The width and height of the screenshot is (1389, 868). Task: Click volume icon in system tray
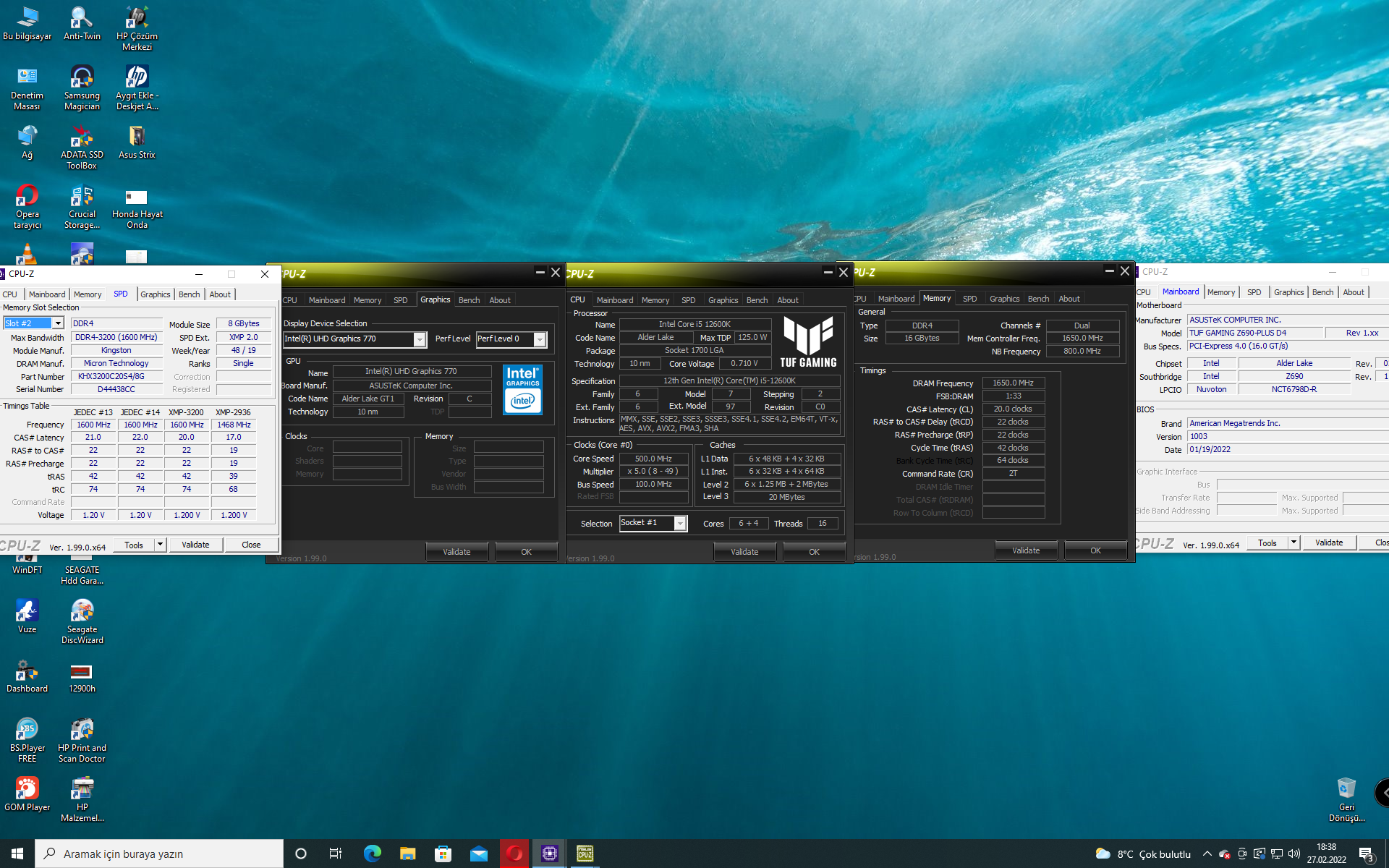point(1294,854)
